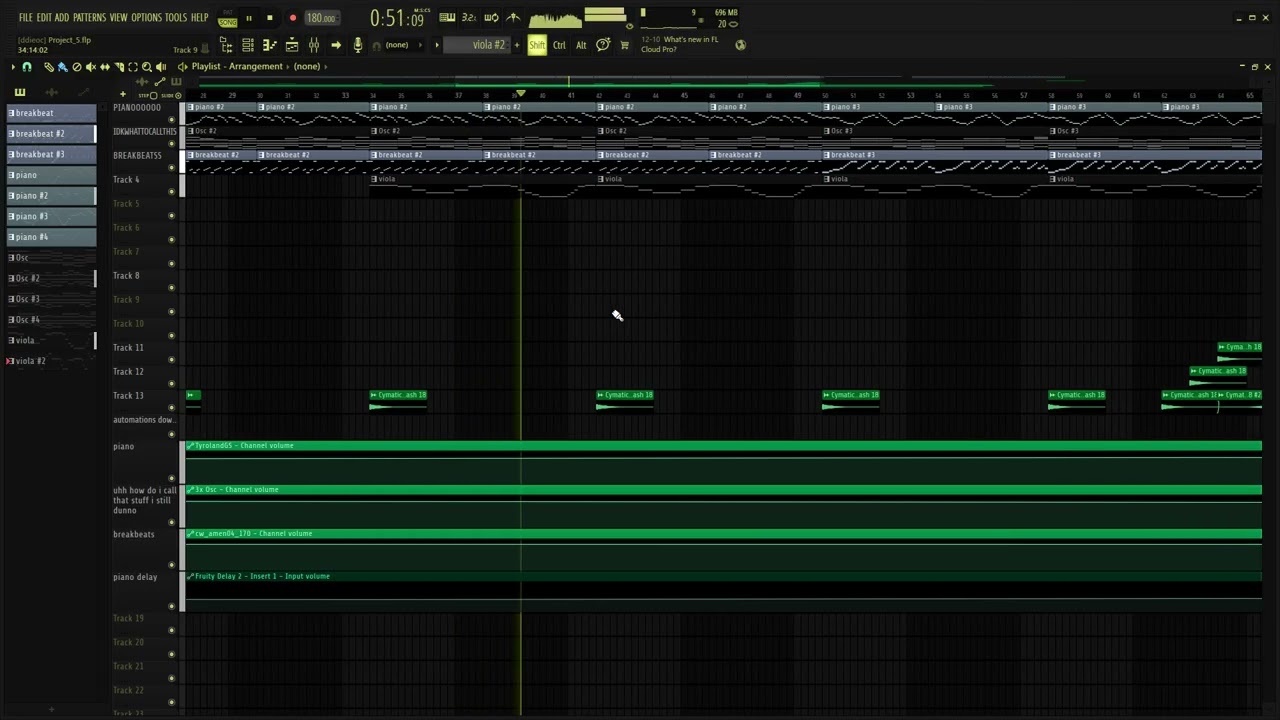Stop playback with the stop button
The height and width of the screenshot is (720, 1280).
point(270,18)
